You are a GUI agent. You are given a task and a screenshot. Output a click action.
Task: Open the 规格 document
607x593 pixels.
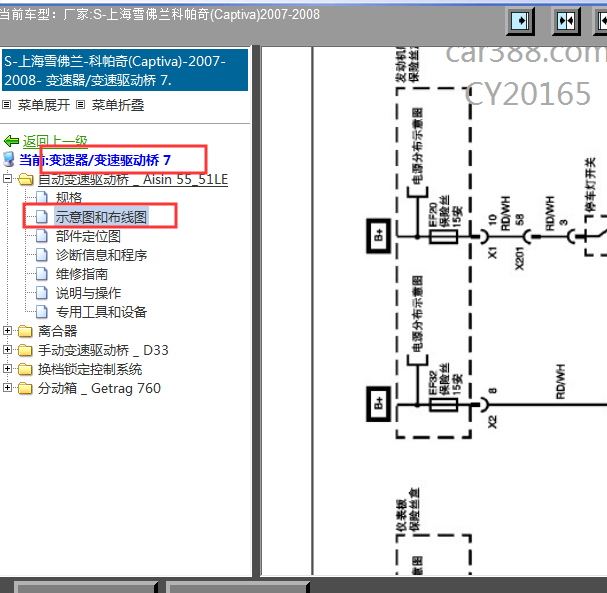tap(69, 198)
